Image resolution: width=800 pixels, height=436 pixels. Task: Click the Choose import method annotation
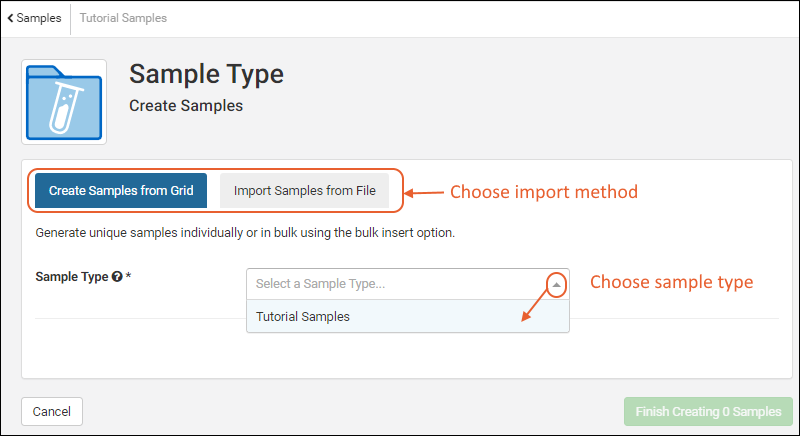pyautogui.click(x=543, y=191)
